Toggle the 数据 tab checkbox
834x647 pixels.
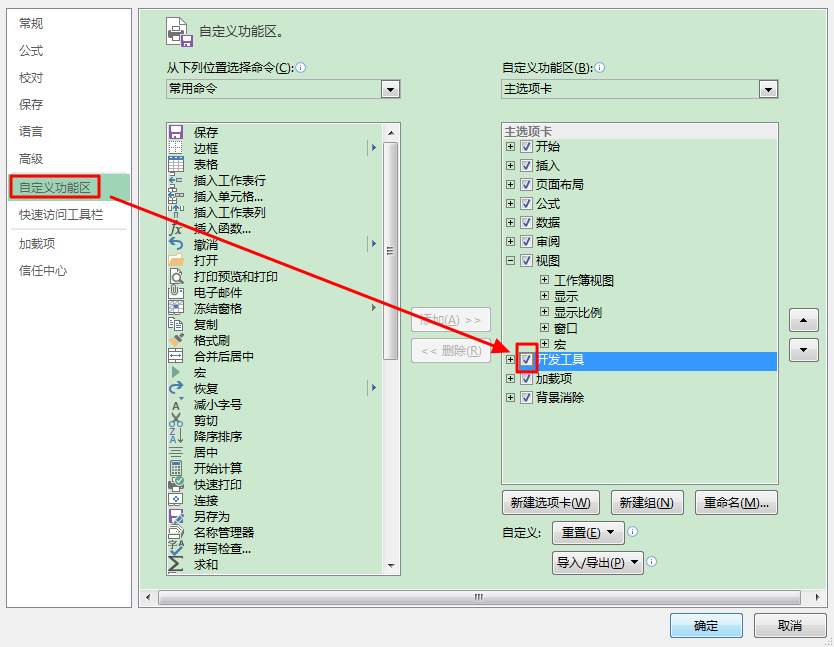click(x=526, y=222)
